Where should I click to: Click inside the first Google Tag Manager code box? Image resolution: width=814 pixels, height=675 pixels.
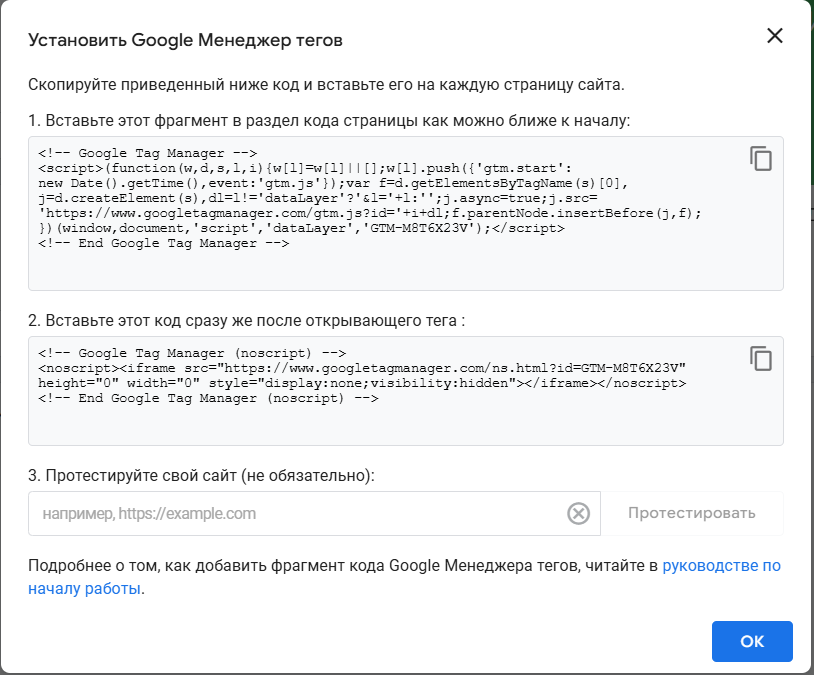405,213
